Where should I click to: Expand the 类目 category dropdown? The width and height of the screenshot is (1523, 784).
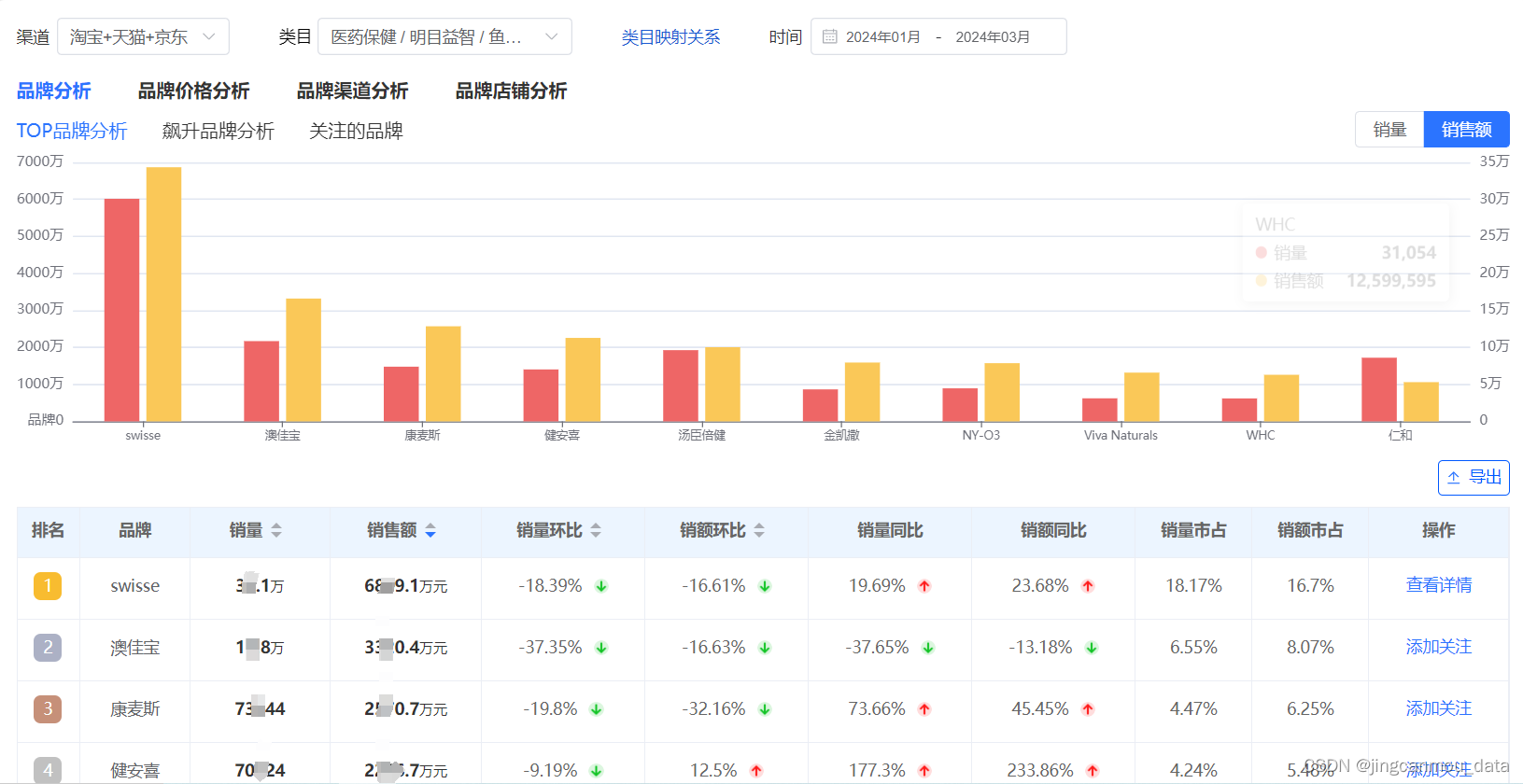pyautogui.click(x=444, y=36)
